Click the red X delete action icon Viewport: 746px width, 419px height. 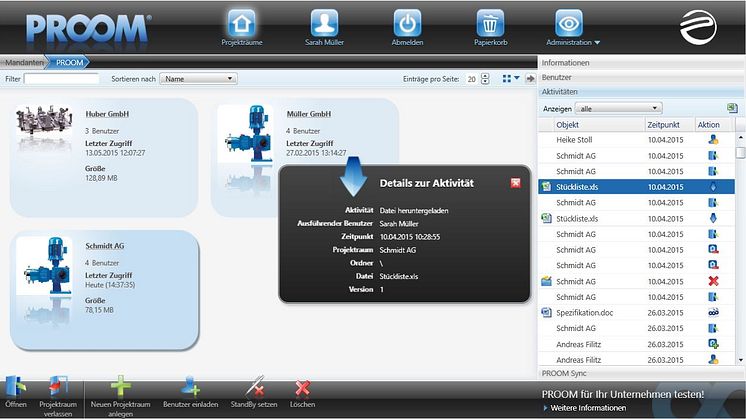tap(713, 281)
